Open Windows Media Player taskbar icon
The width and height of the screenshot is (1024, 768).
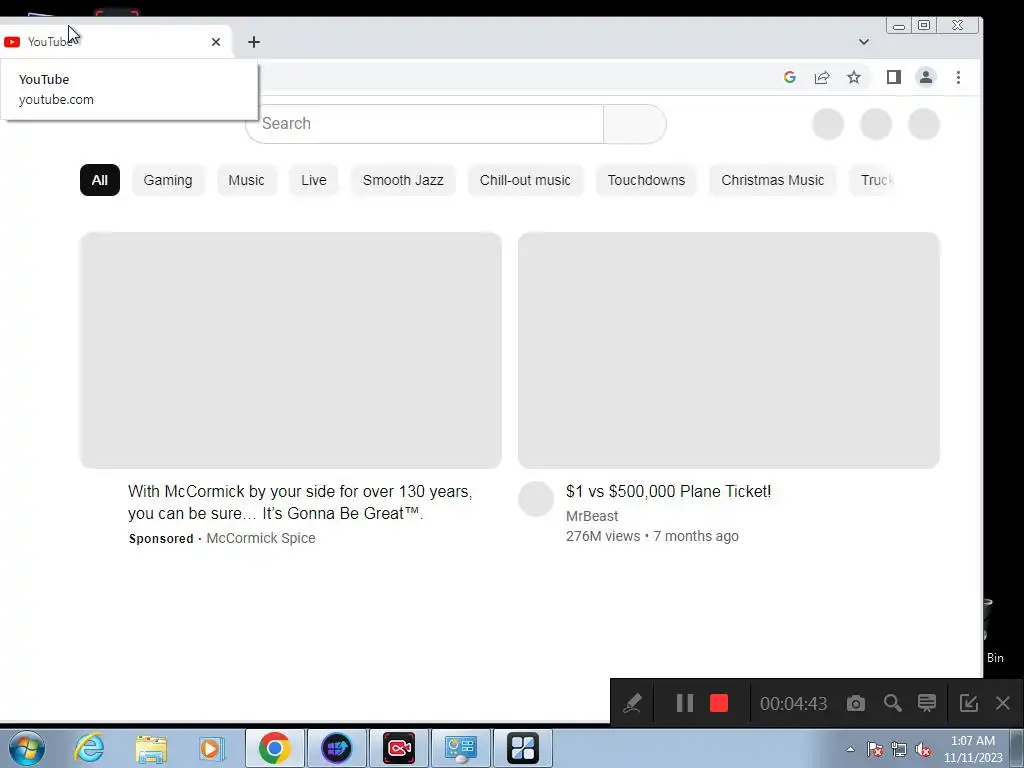point(211,748)
